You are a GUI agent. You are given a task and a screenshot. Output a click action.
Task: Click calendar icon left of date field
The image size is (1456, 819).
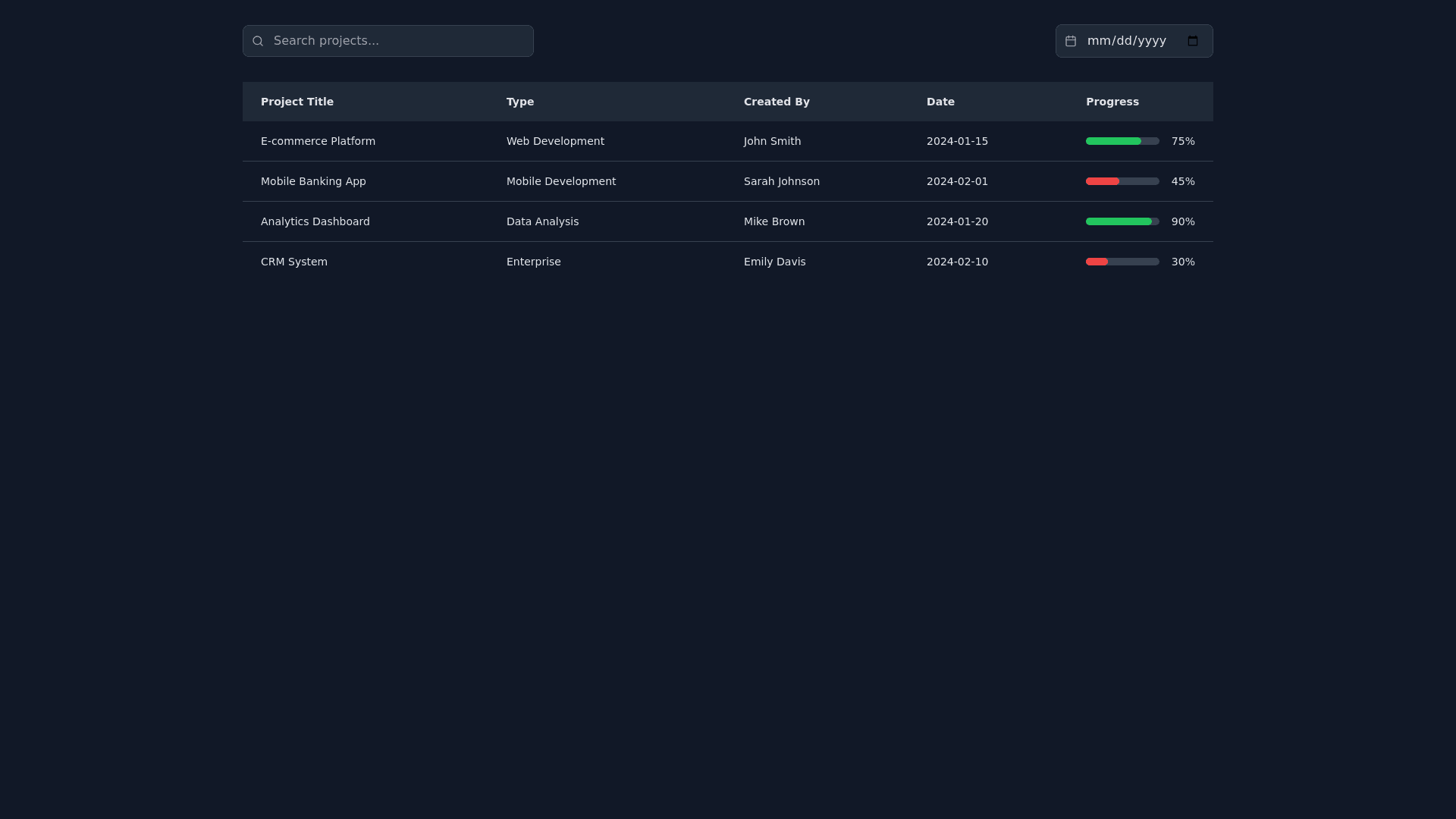pyautogui.click(x=1071, y=41)
